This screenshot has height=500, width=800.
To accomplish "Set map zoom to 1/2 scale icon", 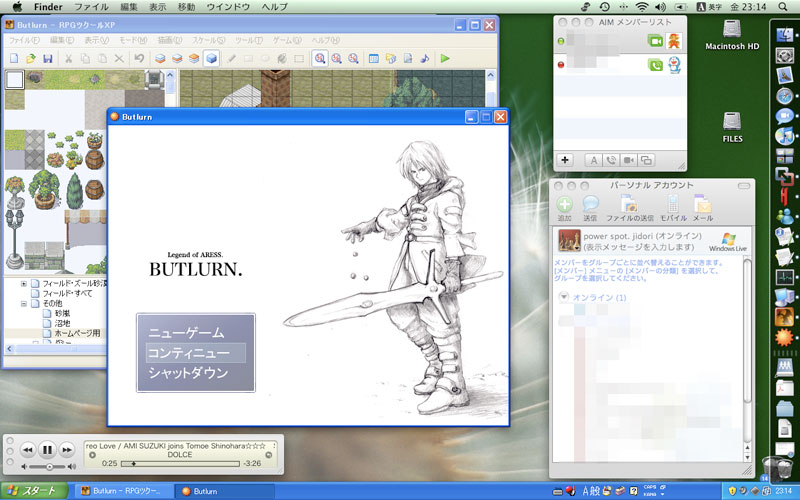I will click(x=337, y=59).
